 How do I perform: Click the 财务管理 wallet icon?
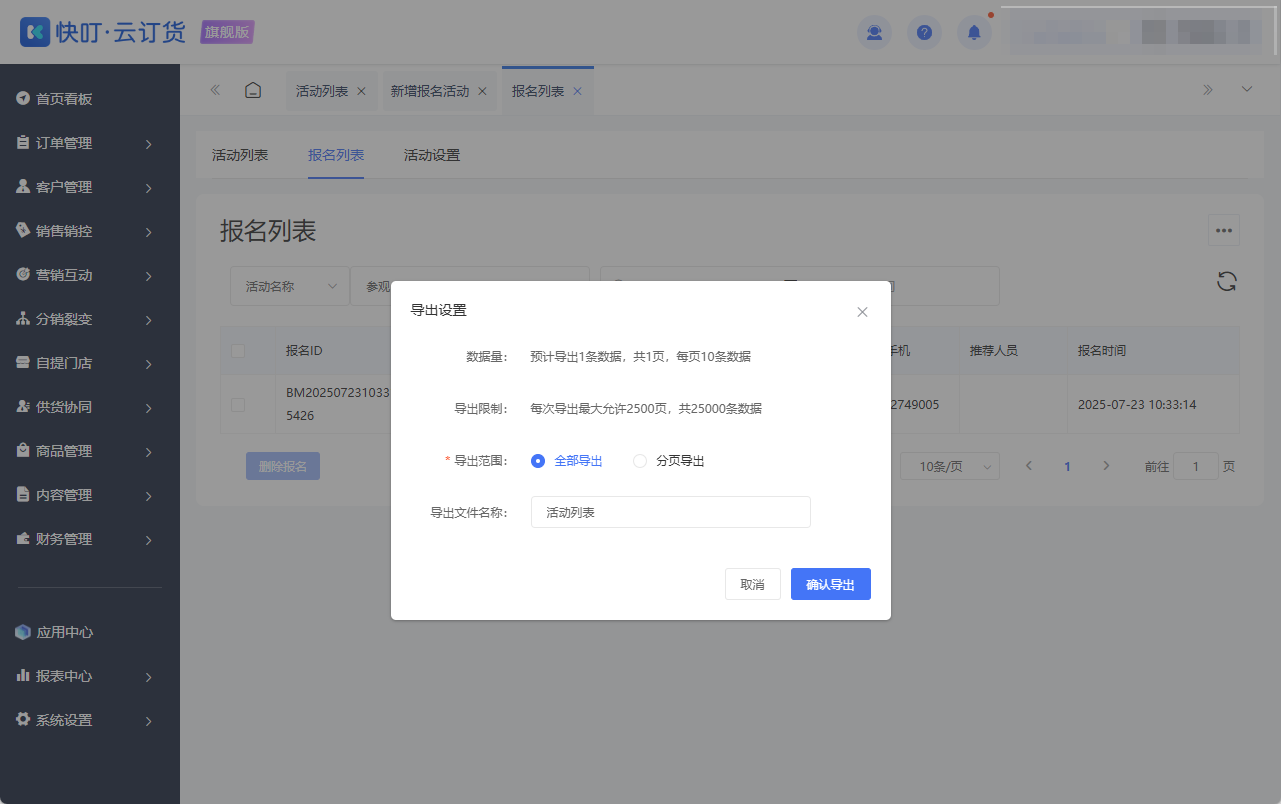point(23,538)
